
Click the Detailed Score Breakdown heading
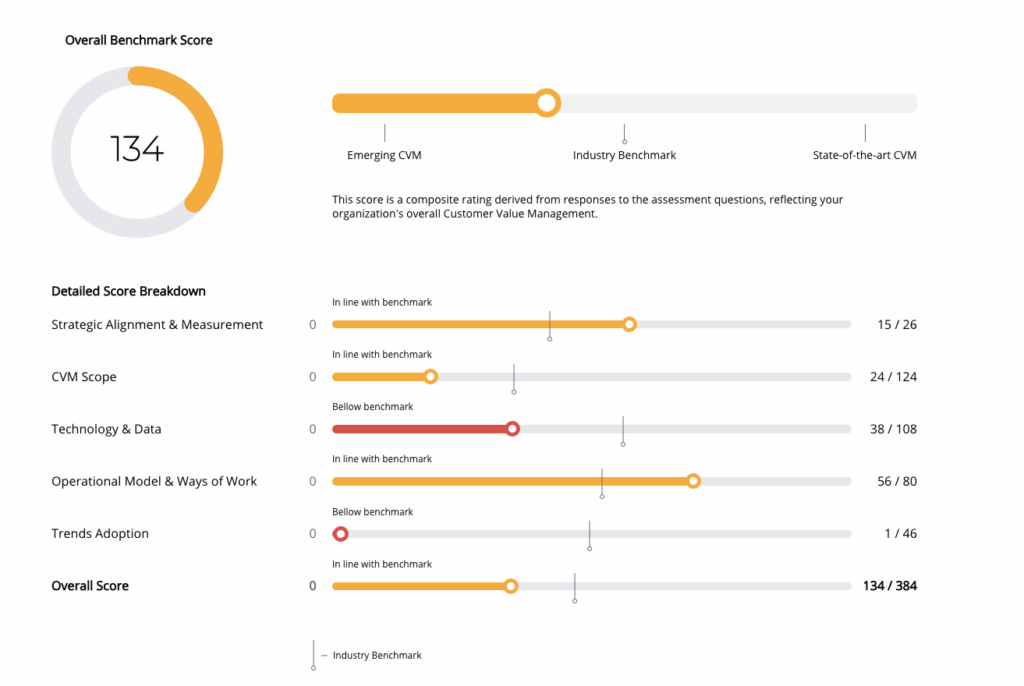[128, 291]
